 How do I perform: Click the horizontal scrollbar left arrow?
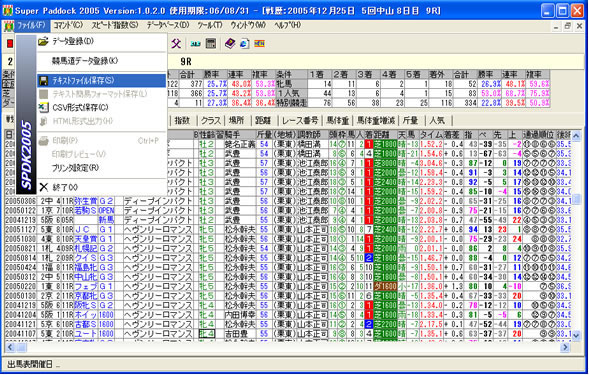tap(10, 348)
